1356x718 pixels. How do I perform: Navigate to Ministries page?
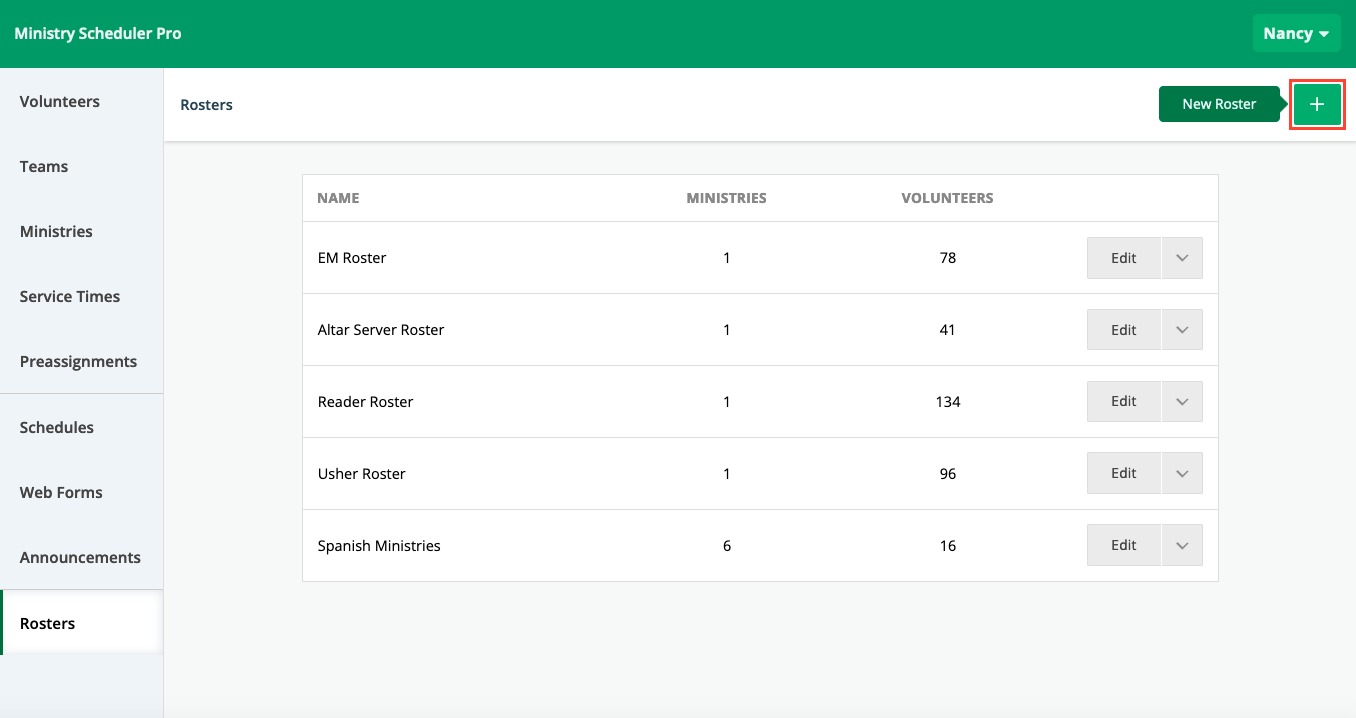(x=56, y=232)
